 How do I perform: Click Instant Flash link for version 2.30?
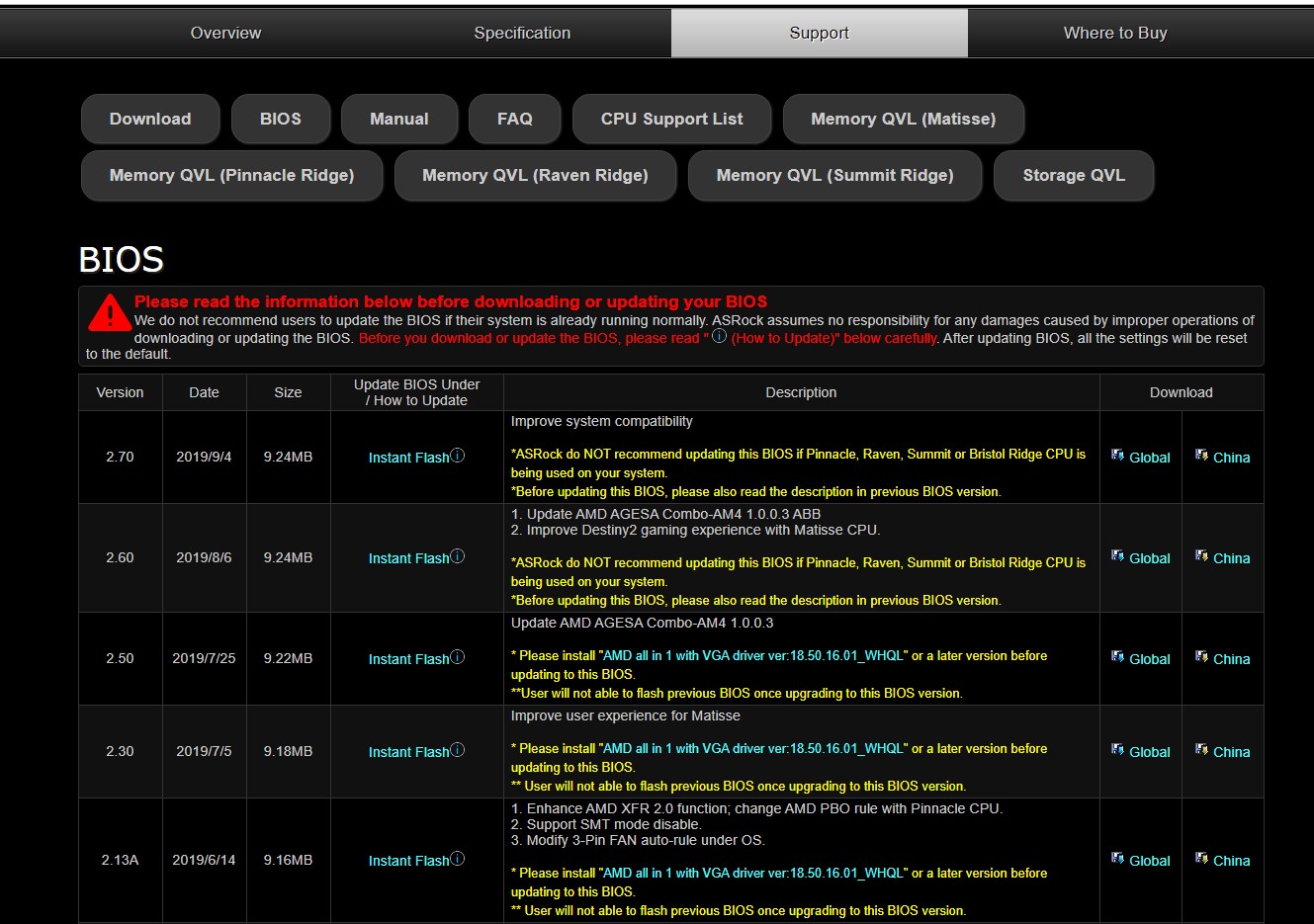(x=408, y=752)
